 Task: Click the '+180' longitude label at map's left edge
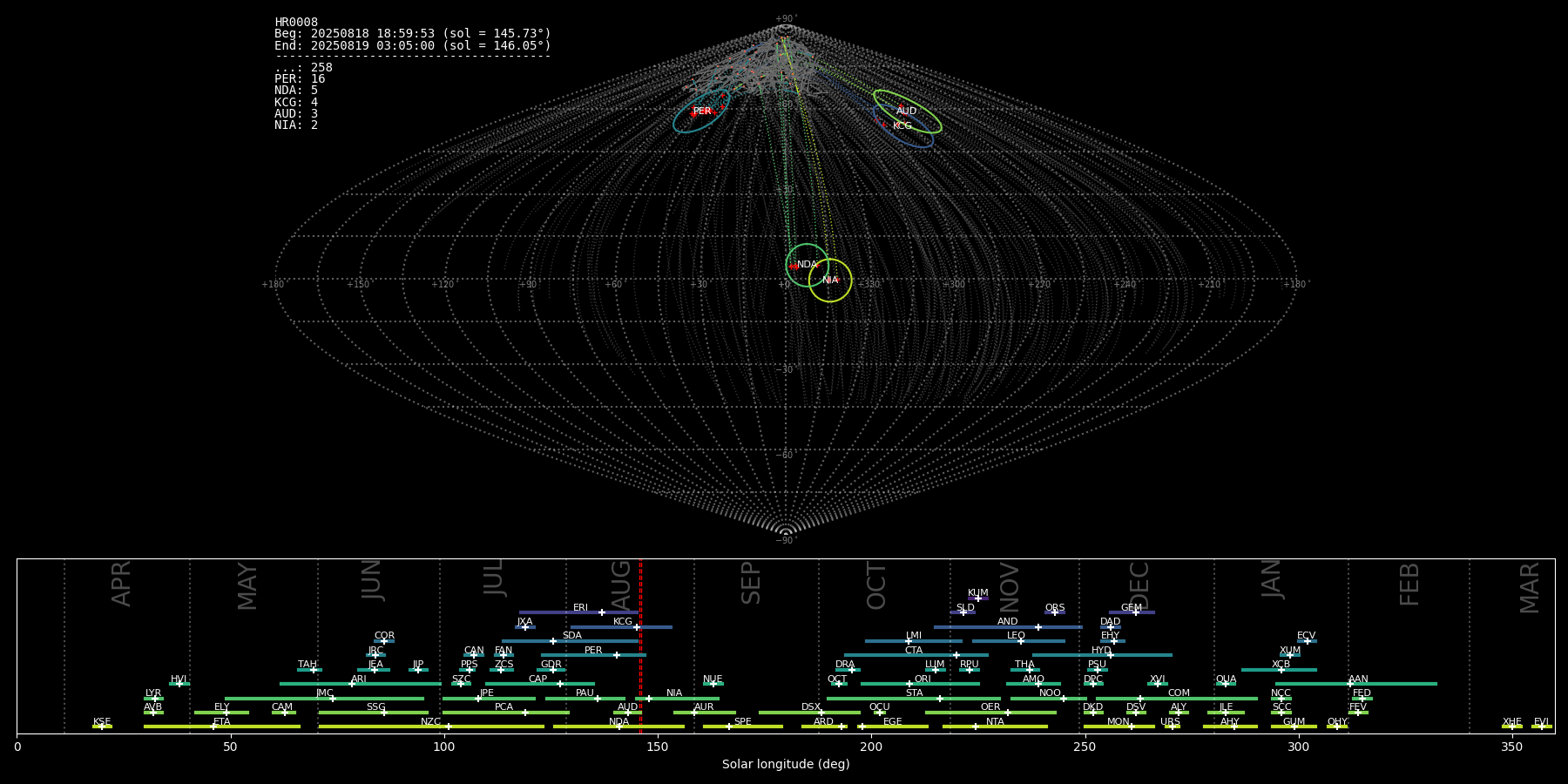274,285
